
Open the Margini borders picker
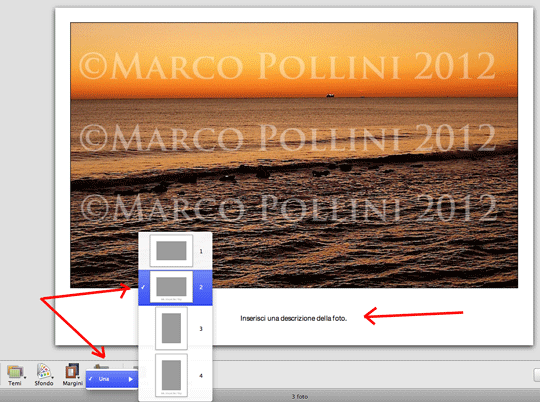point(72,375)
